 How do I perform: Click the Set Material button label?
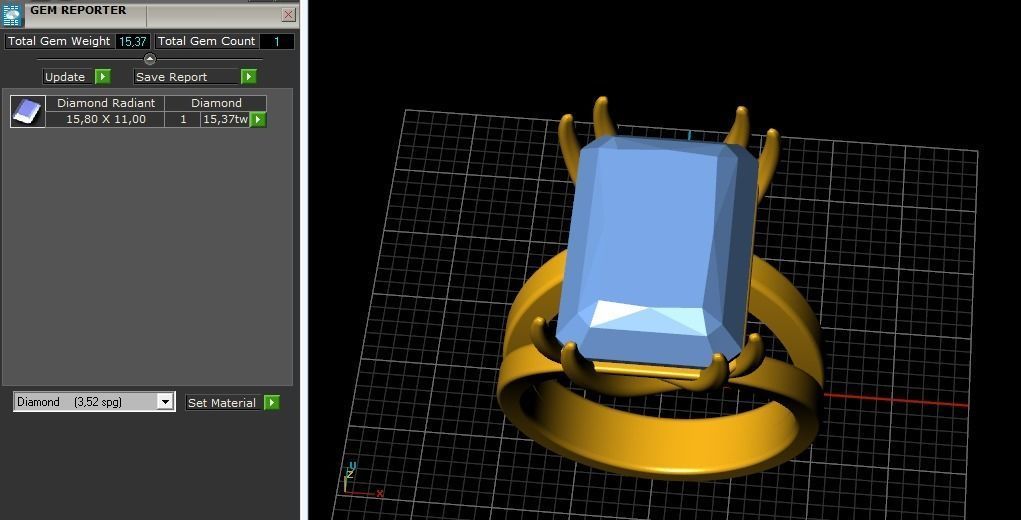(x=222, y=403)
